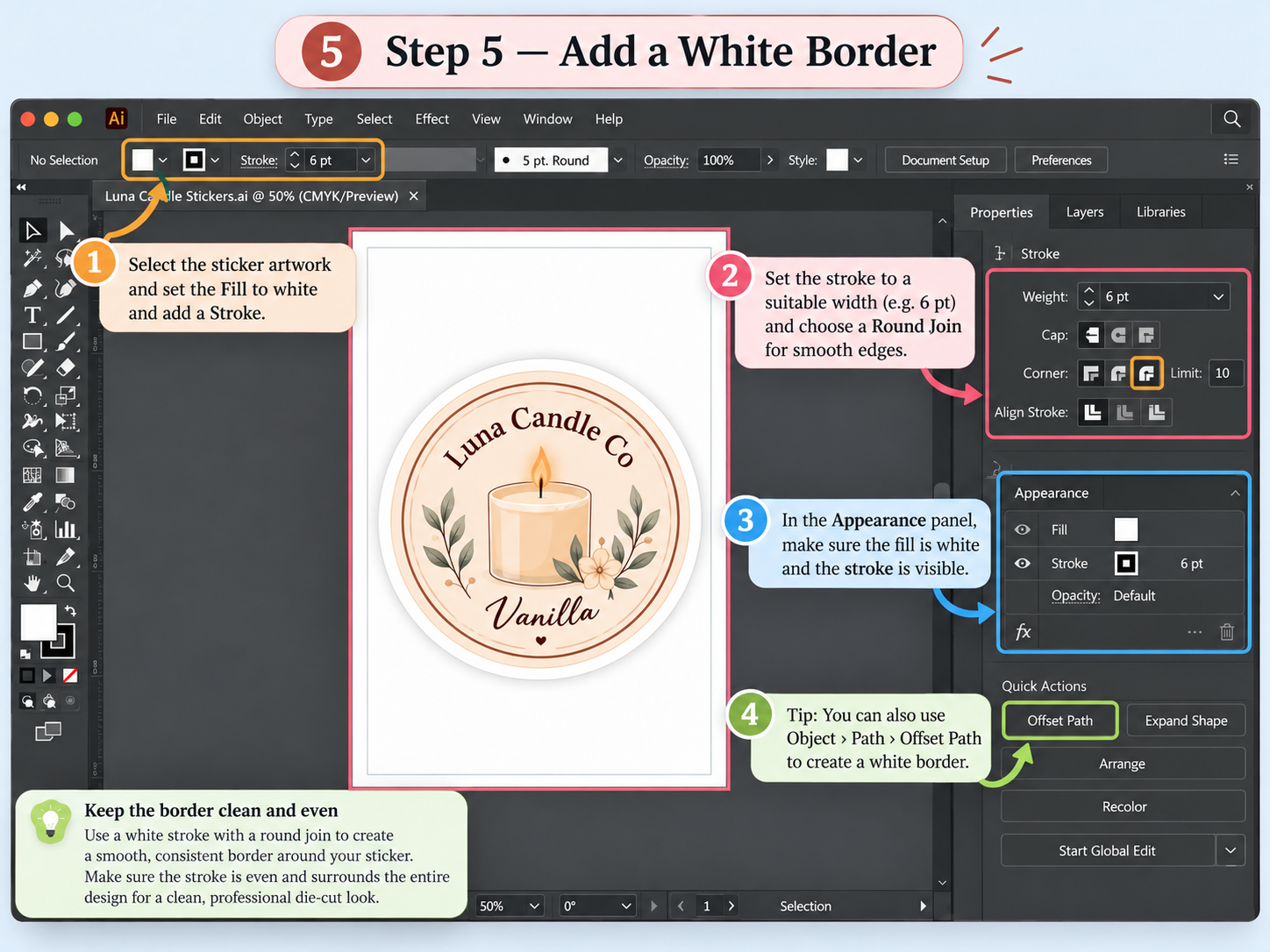Select the Zoom tool
The image size is (1270, 952).
click(x=66, y=583)
